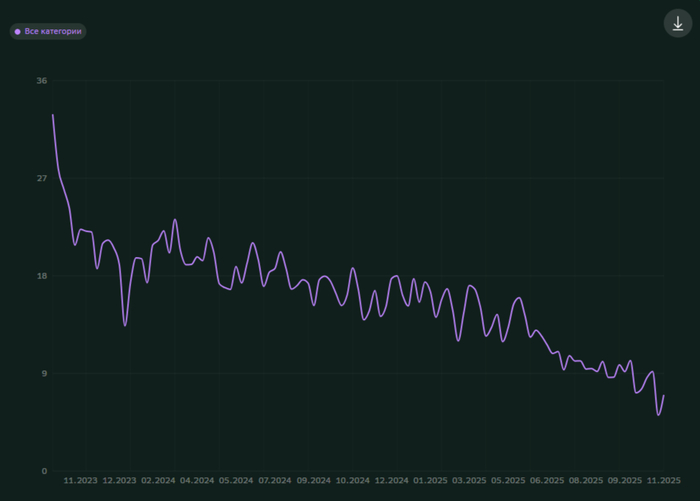
Task: Click the 08.2025 x-axis label
Action: pyautogui.click(x=586, y=480)
